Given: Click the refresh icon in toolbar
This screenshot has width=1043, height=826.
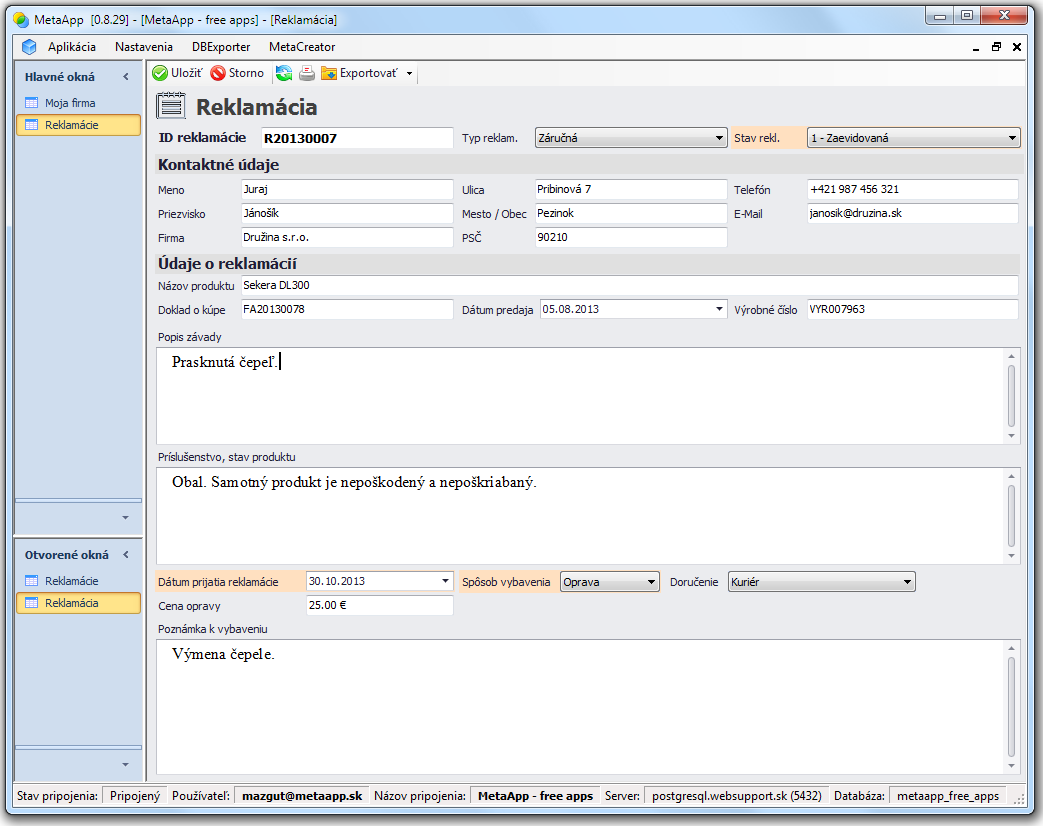Looking at the screenshot, I should point(284,73).
